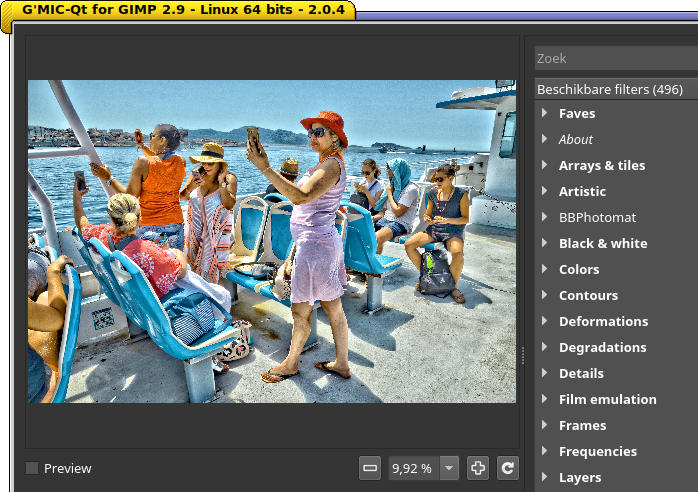Click the zoom in plus button
Screen dimensions: 698x492
pyautogui.click(x=478, y=468)
